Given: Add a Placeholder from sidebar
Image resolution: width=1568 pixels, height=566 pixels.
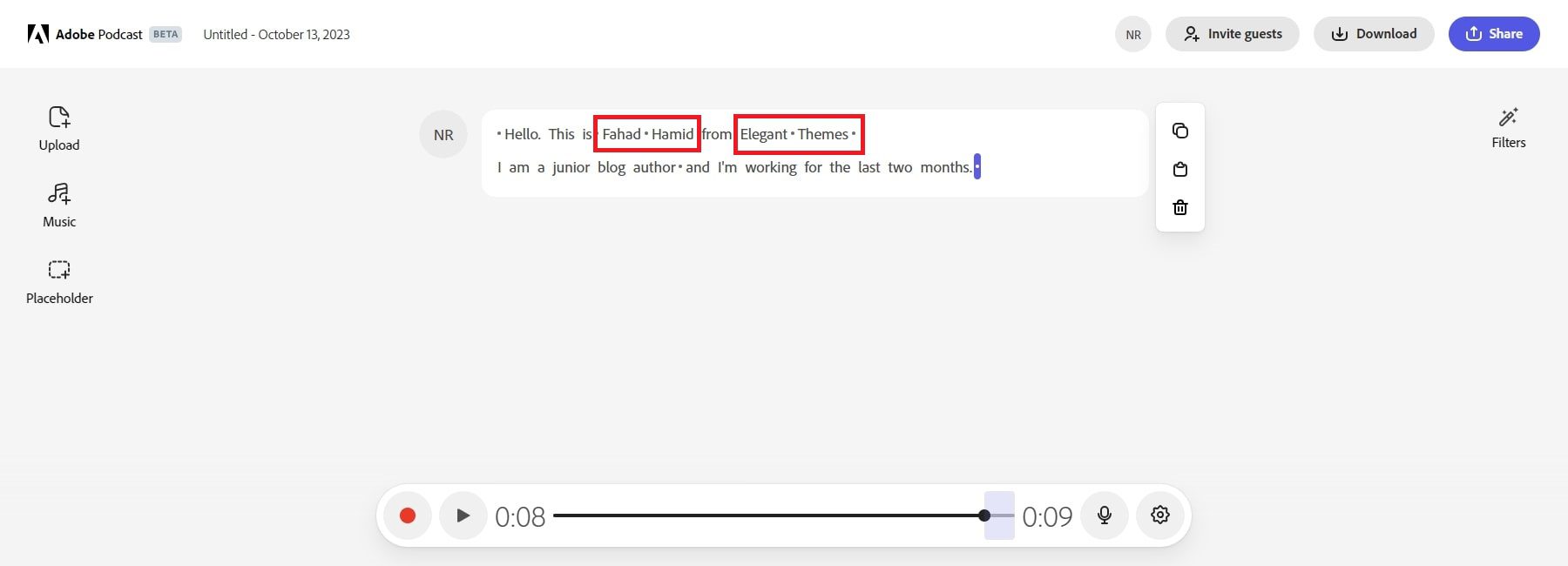Looking at the screenshot, I should point(59,282).
